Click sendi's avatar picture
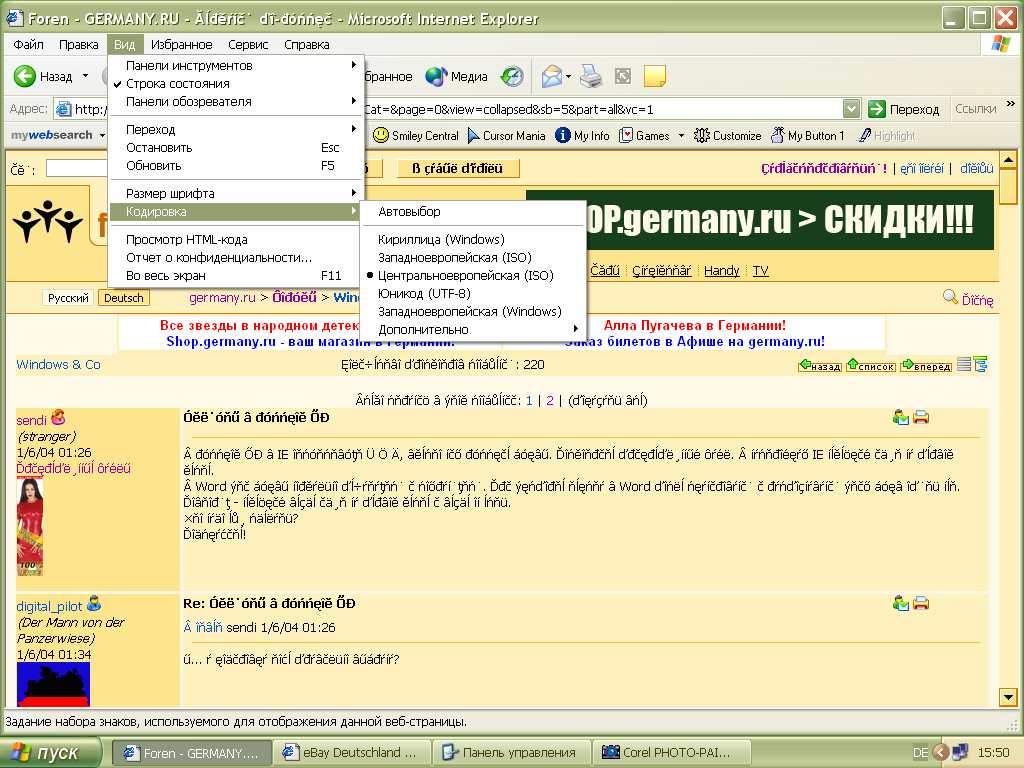This screenshot has width=1024, height=768. coord(29,527)
